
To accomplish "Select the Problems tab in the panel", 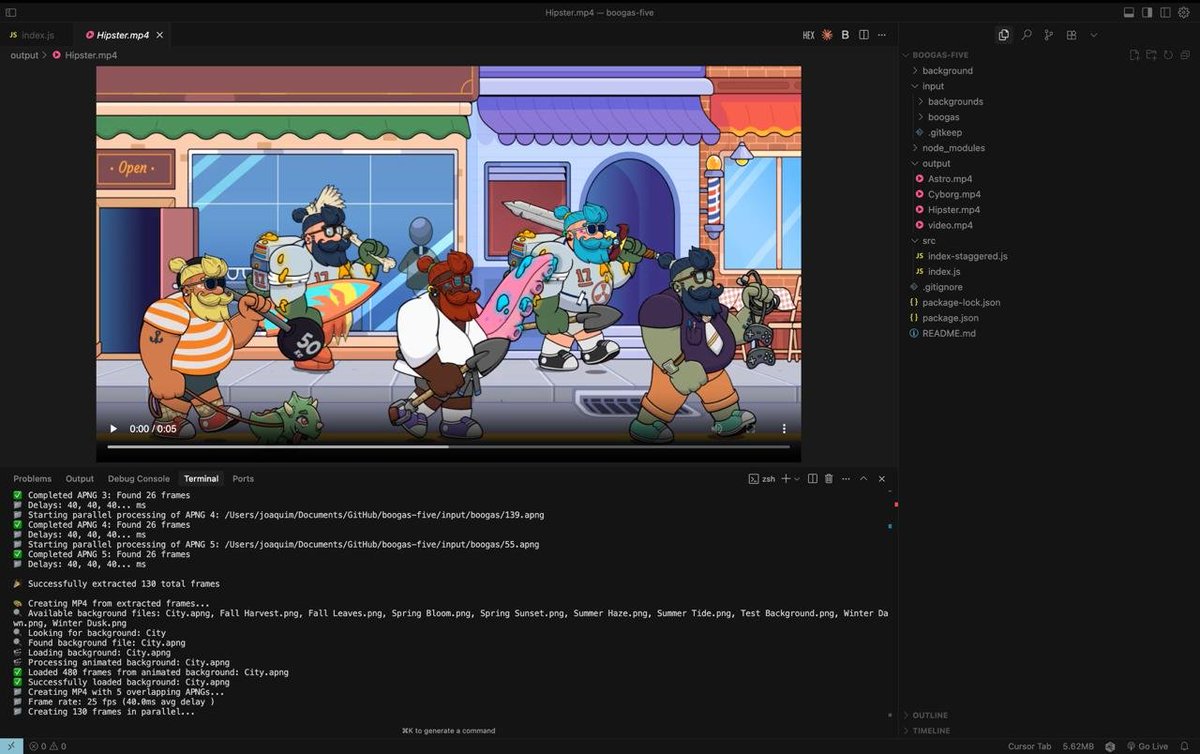I will [x=32, y=478].
